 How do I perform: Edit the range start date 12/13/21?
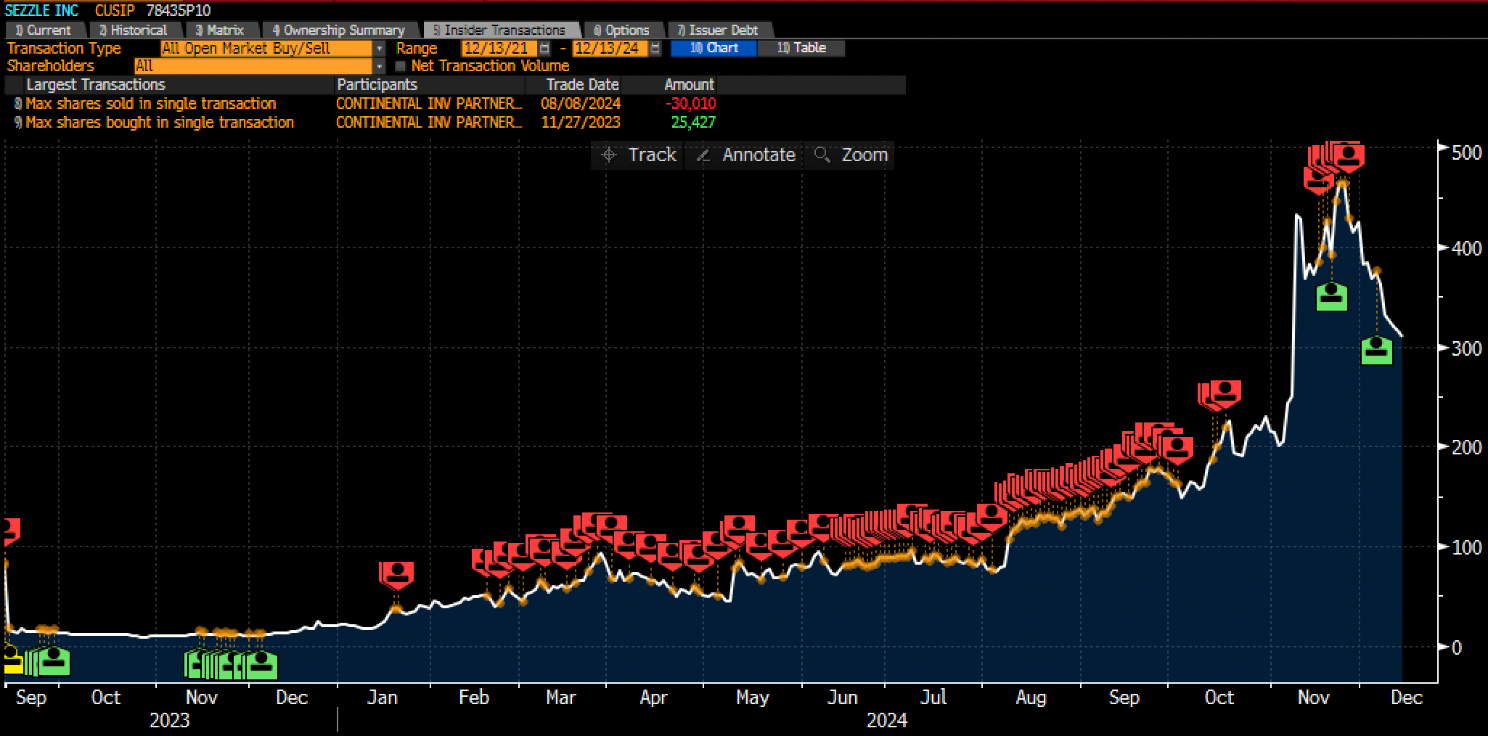[x=499, y=48]
